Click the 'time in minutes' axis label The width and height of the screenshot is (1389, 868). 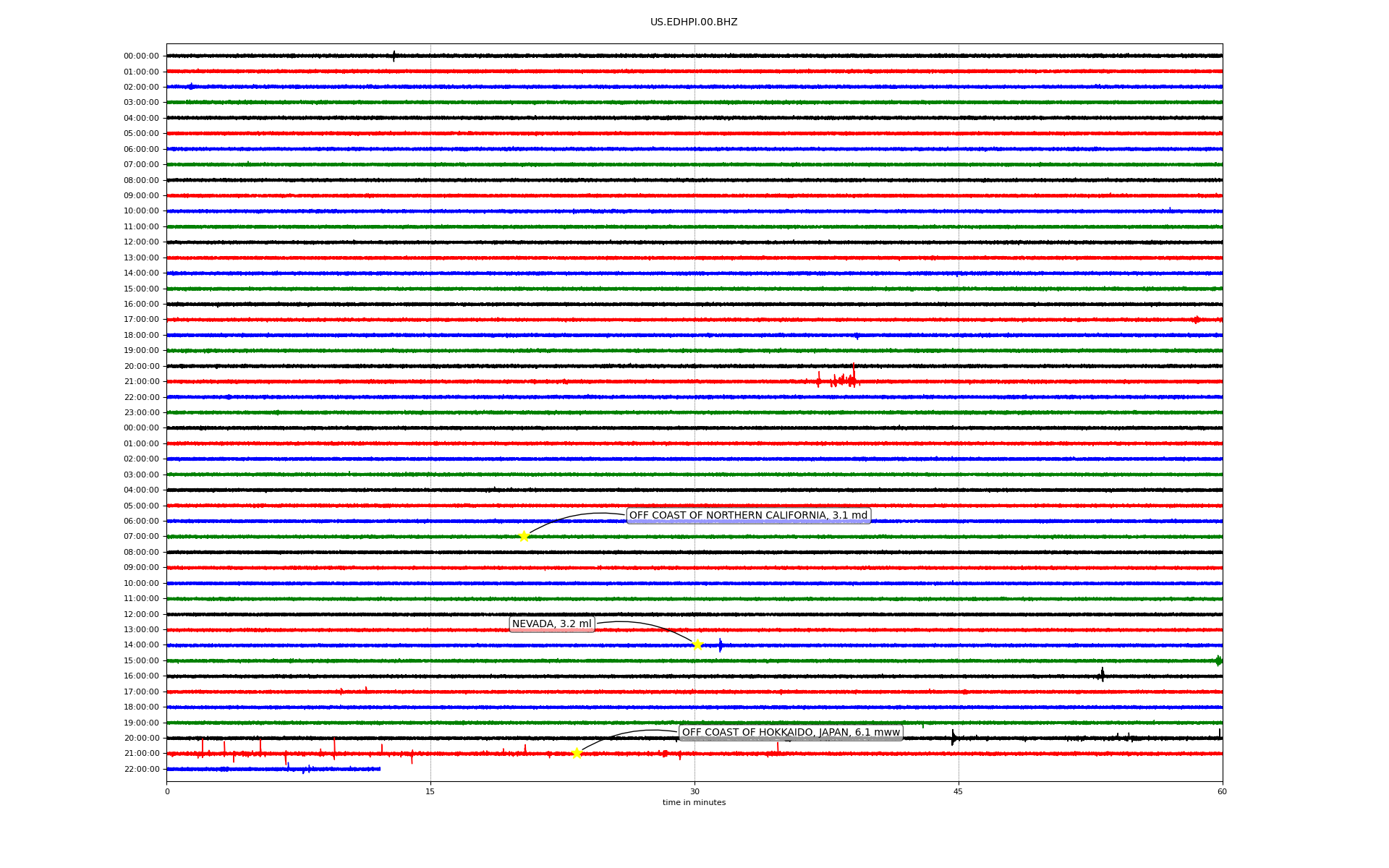click(x=694, y=803)
